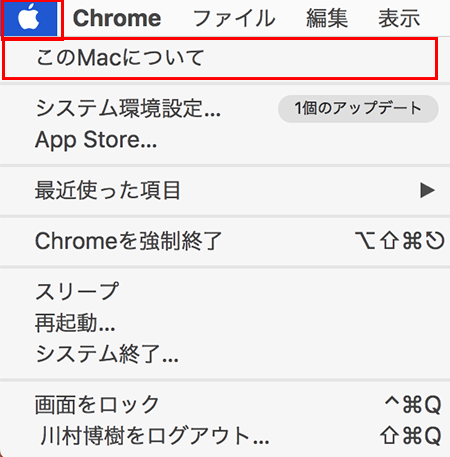Open the Chrome application menu

(117, 18)
